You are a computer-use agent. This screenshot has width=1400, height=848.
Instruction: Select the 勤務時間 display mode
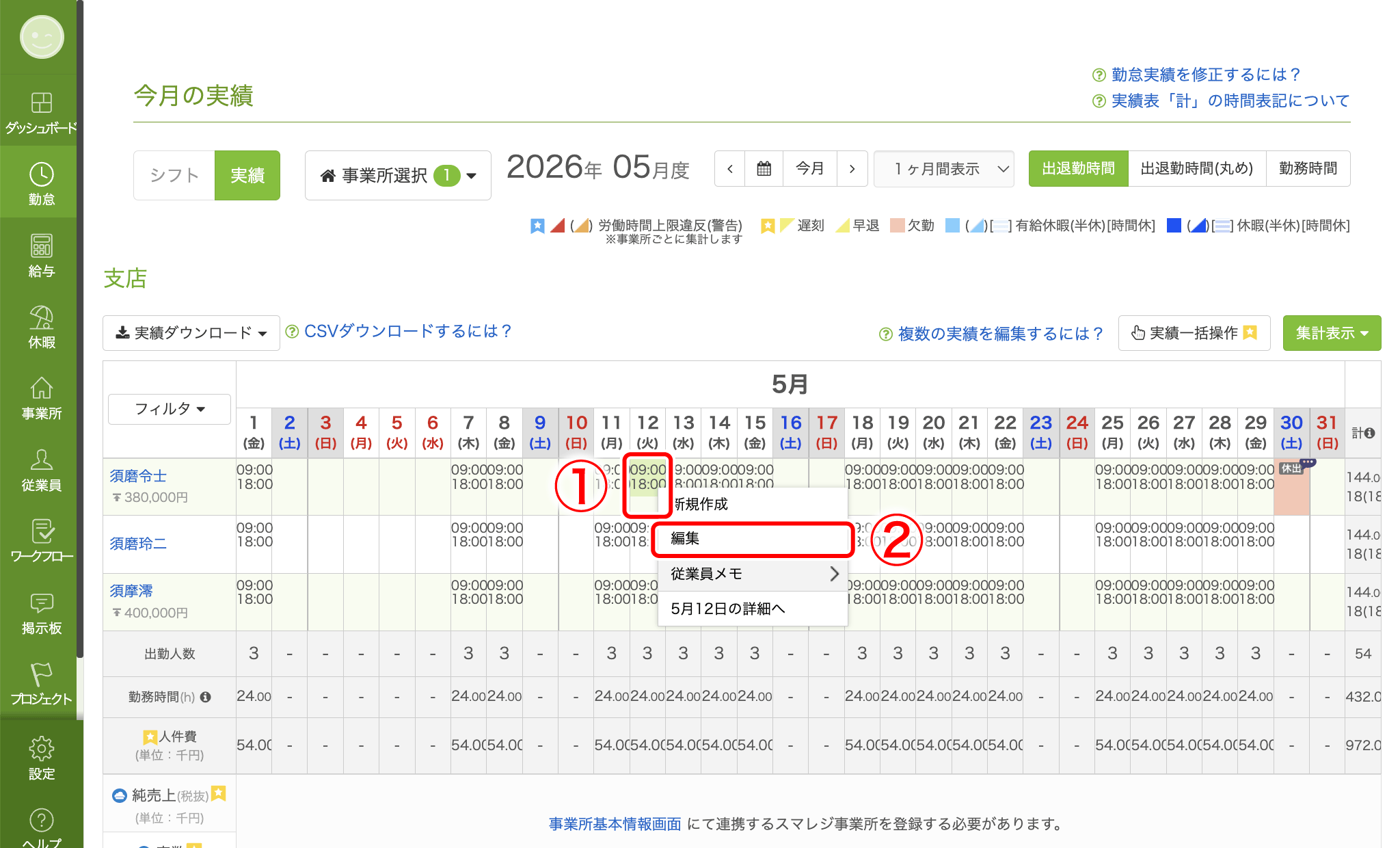click(x=1308, y=168)
